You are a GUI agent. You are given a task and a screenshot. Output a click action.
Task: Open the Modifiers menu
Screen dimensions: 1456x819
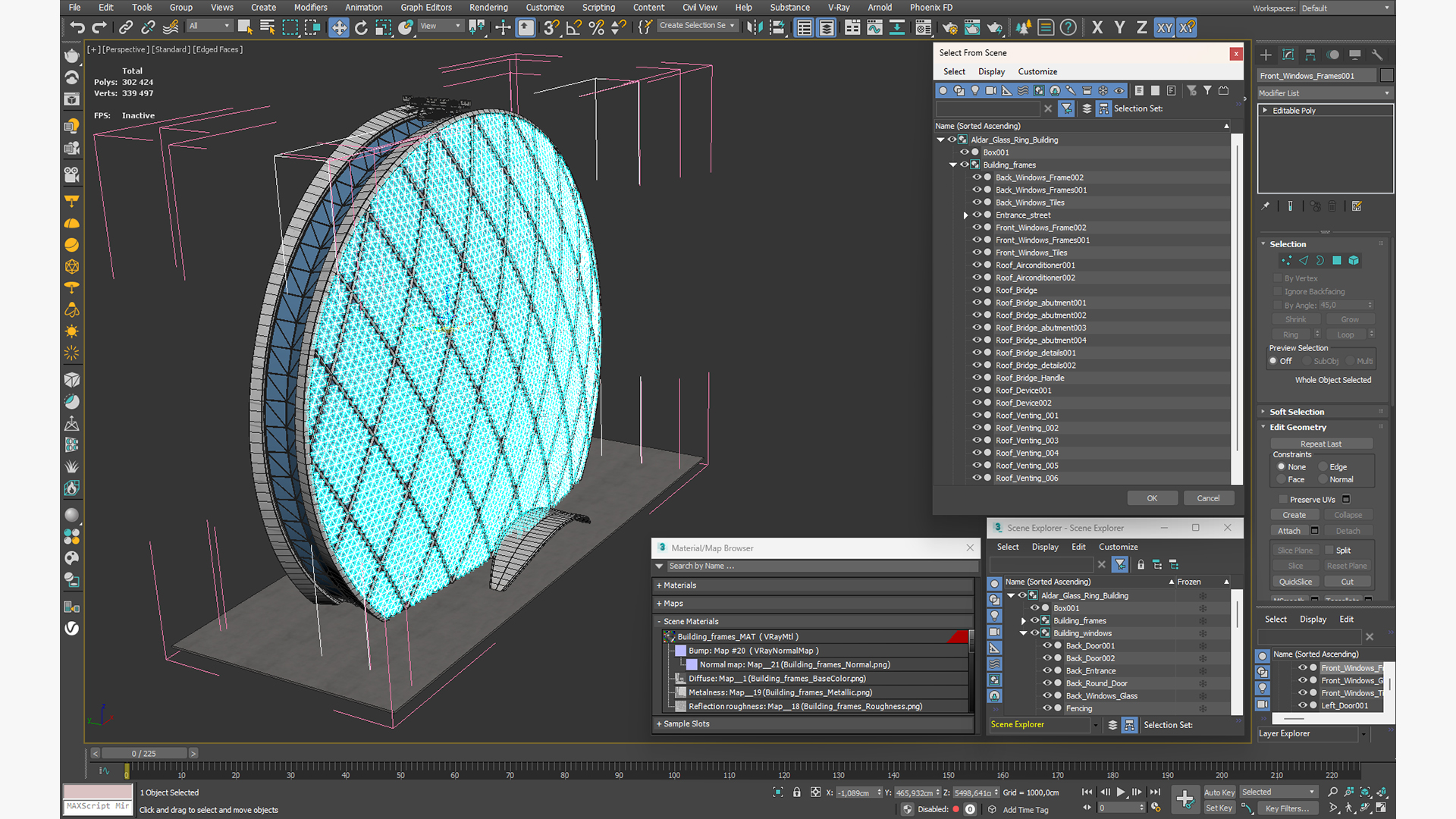click(310, 8)
